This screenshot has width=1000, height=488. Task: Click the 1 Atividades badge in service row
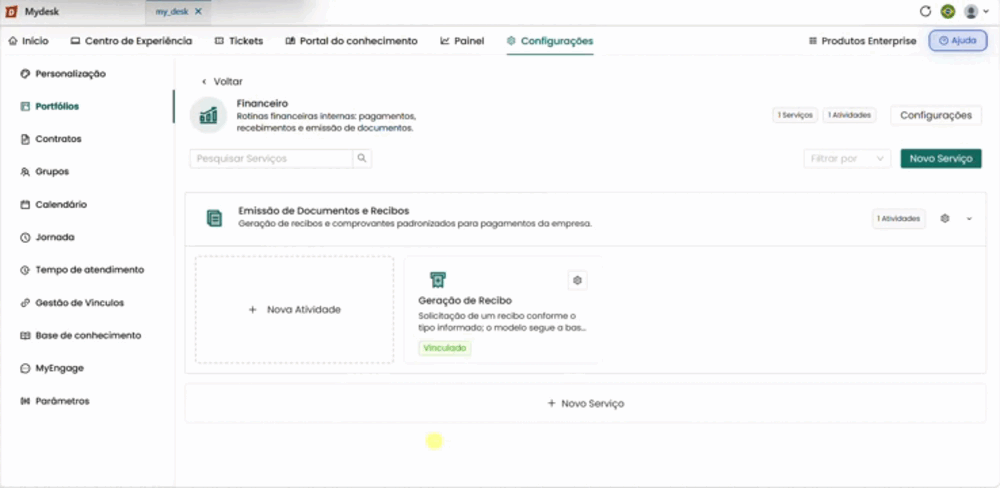pos(899,219)
